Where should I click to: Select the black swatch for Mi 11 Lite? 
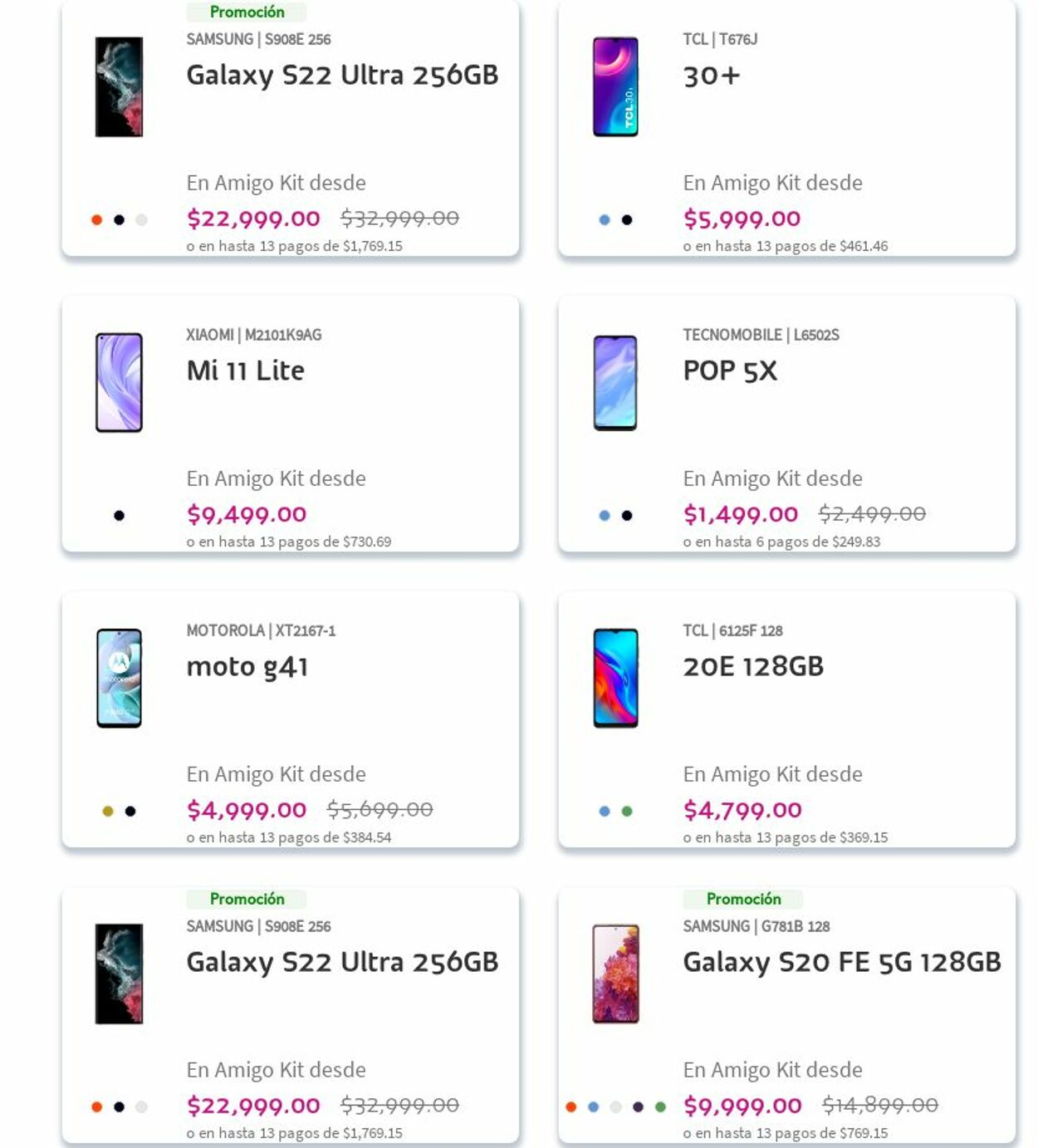119,515
